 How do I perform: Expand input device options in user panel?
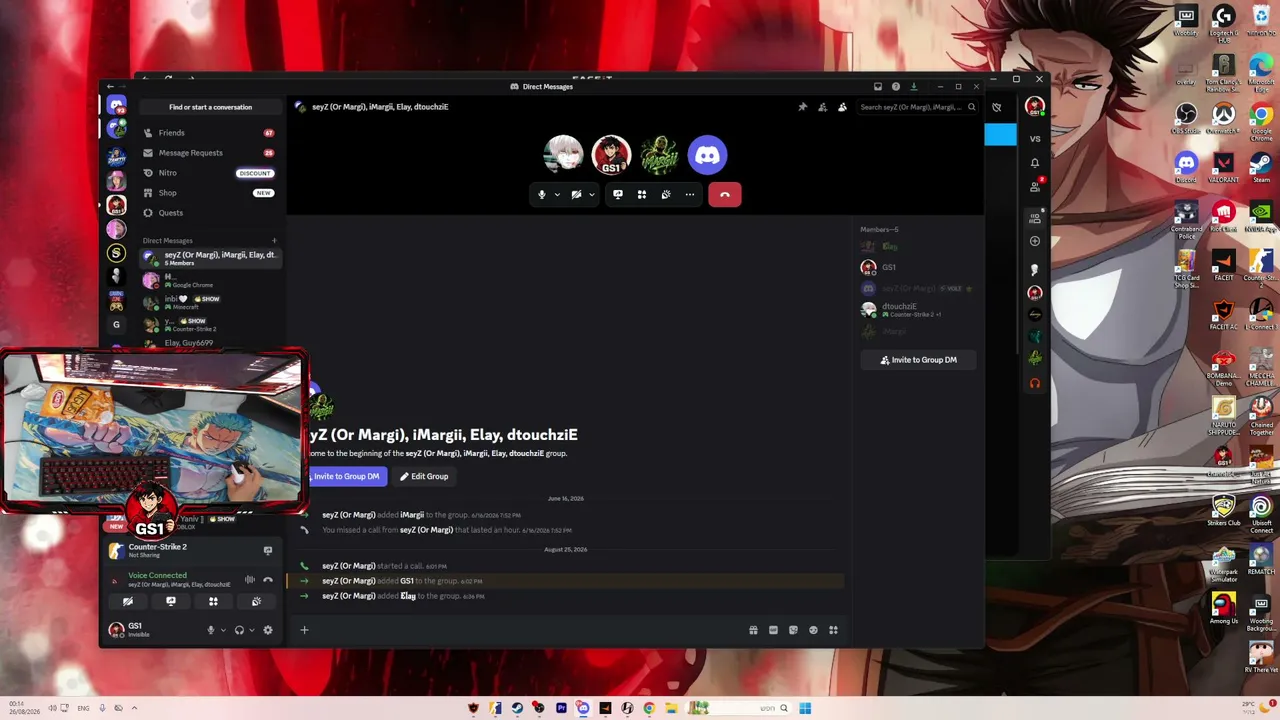[x=223, y=630]
